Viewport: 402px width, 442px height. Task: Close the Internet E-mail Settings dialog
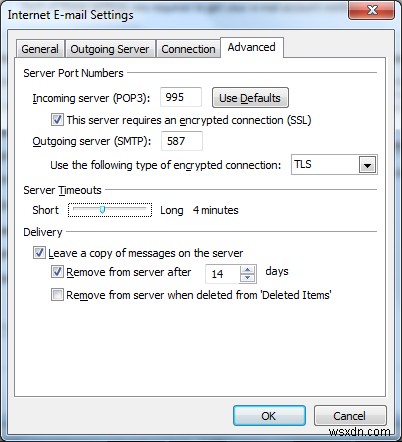[x=372, y=10]
